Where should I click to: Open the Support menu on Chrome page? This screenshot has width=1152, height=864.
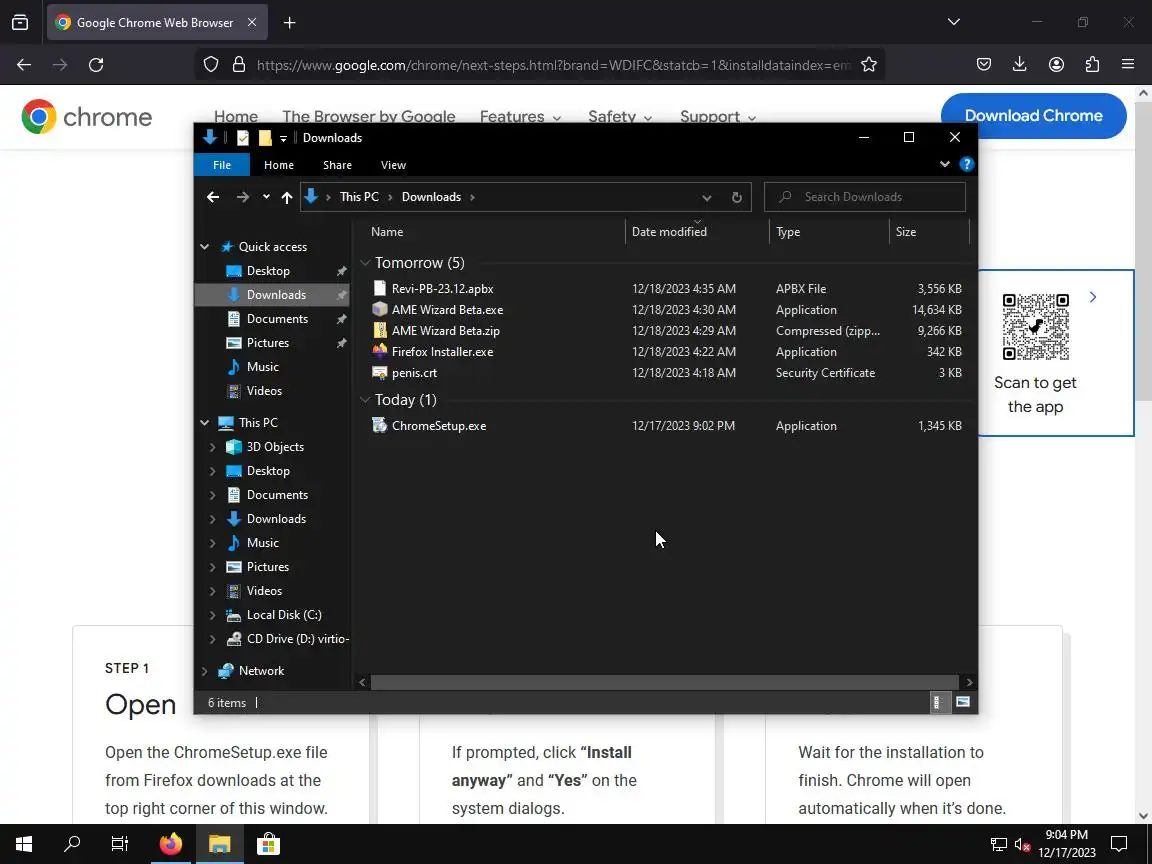tap(718, 115)
